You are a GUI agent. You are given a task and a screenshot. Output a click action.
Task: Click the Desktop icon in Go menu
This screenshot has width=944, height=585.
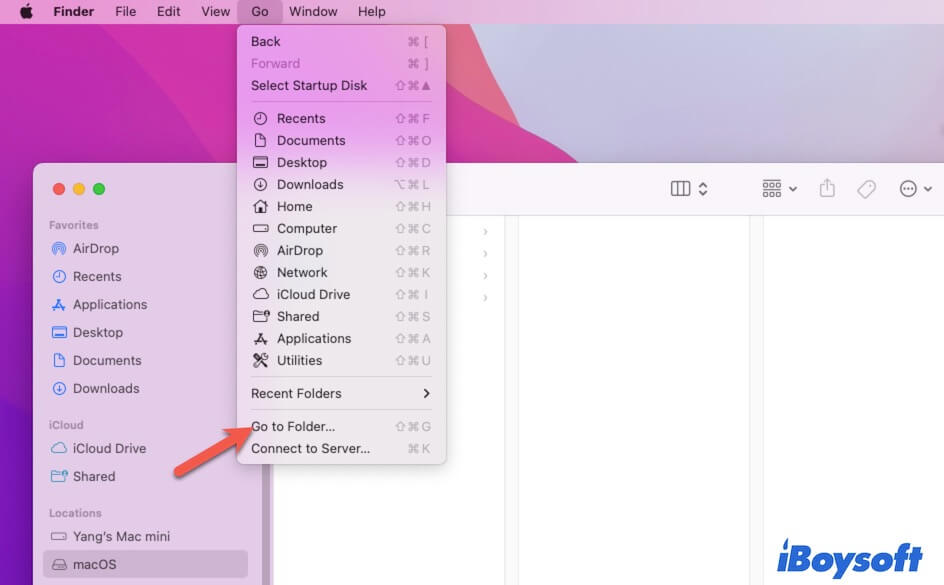click(260, 162)
